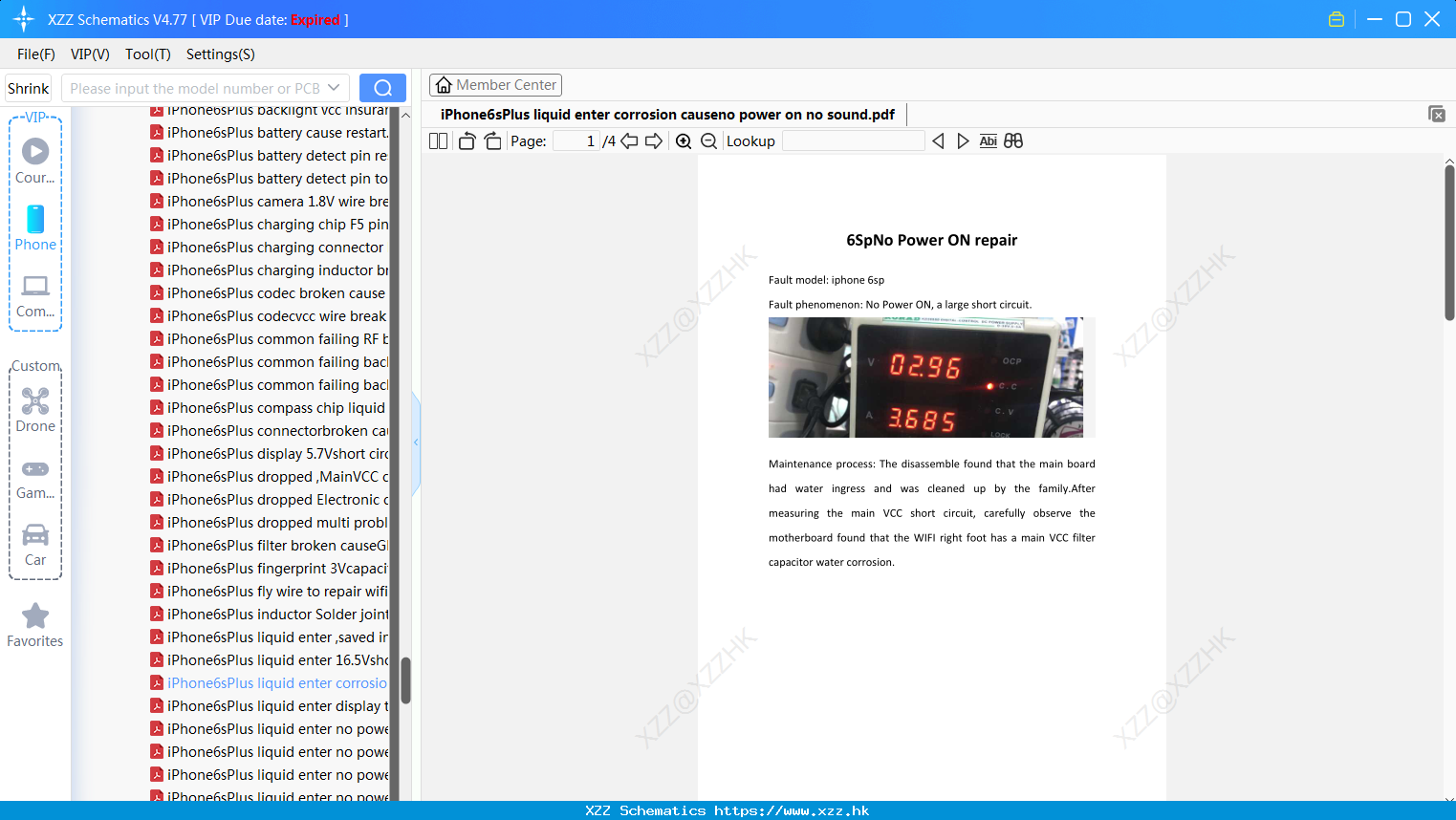1456x820 pixels.
Task: Open iPhone6sPlus display 5.7Vshort file
Action: [269, 454]
